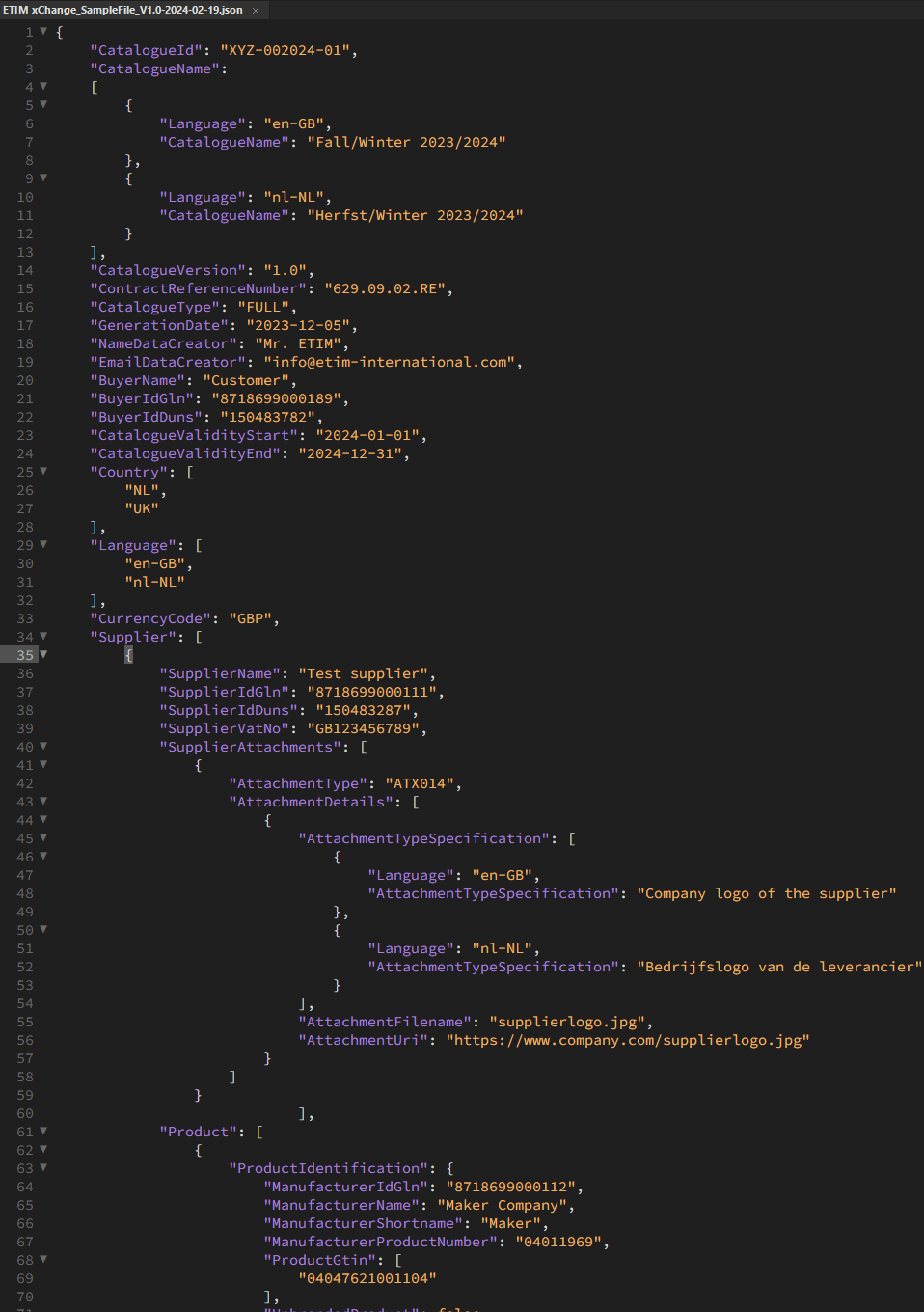Click the ManufacturerProductNumber value "04011969"

[558, 1242]
